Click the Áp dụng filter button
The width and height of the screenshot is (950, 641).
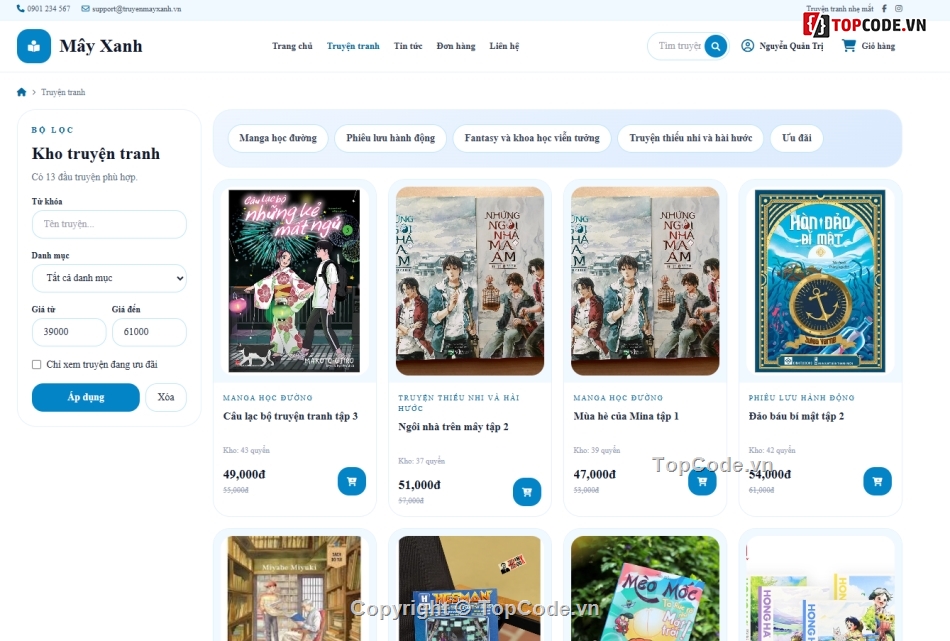pyautogui.click(x=85, y=397)
